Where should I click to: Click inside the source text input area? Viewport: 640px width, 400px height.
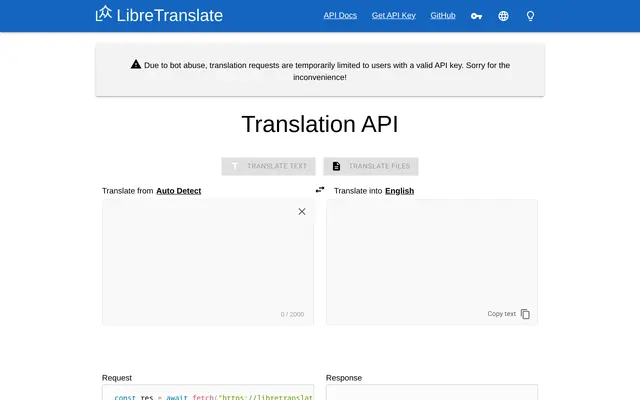pyautogui.click(x=208, y=262)
